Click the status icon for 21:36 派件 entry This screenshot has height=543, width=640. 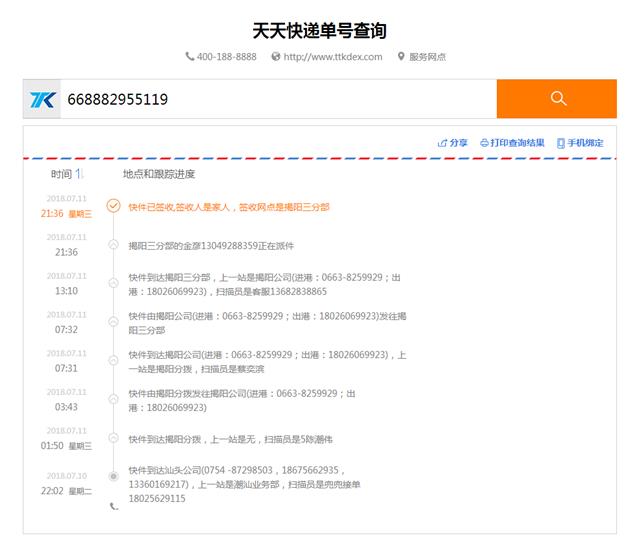point(113,245)
